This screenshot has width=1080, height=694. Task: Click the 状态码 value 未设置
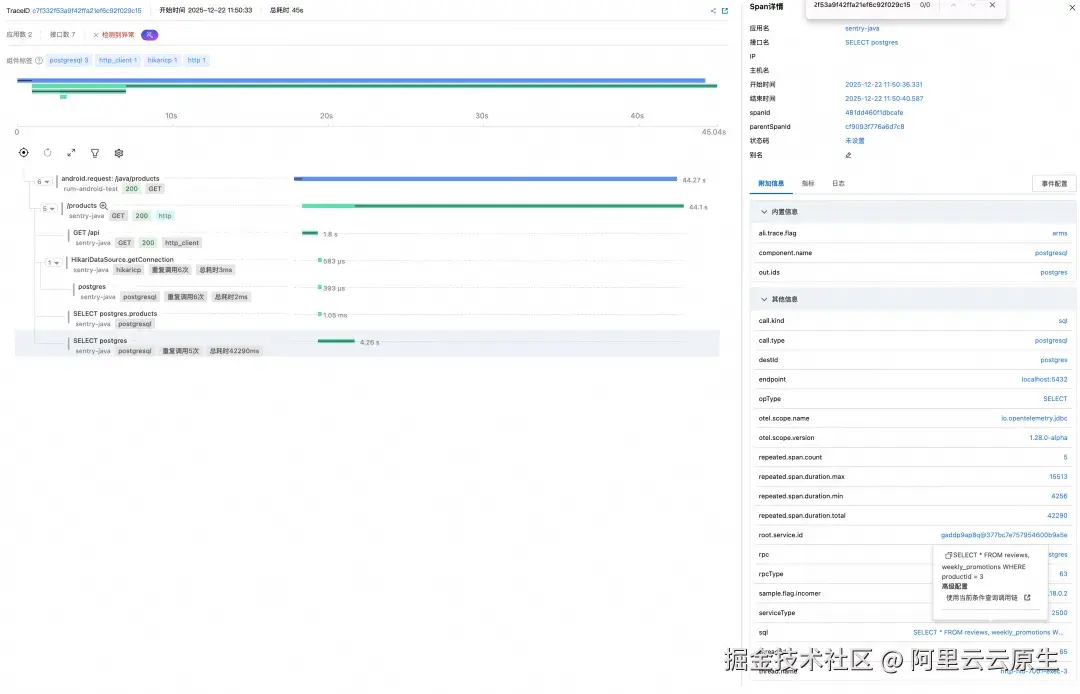[855, 141]
